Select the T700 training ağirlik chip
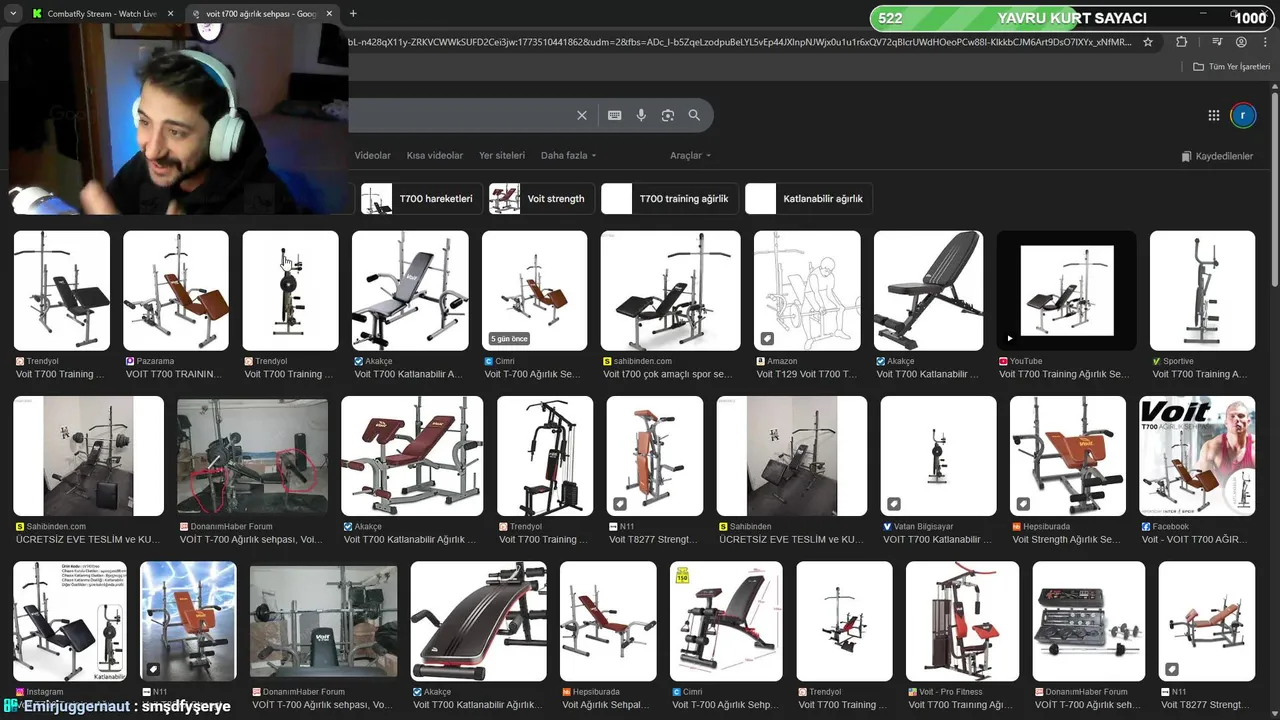This screenshot has width=1280, height=720. point(670,199)
